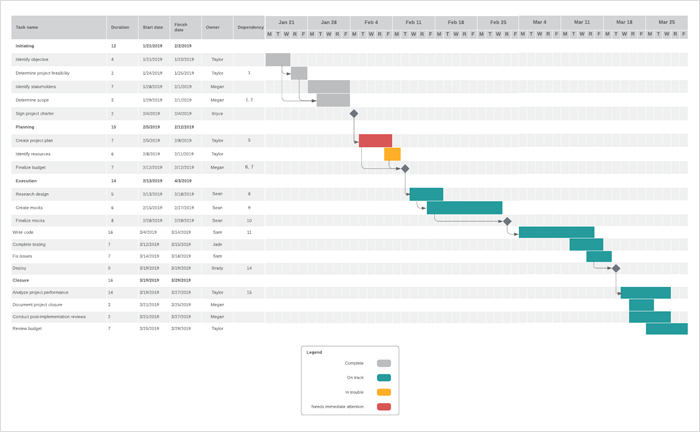The height and width of the screenshot is (432, 700).
Task: Click the teal On track legend swatch
Action: point(384,378)
